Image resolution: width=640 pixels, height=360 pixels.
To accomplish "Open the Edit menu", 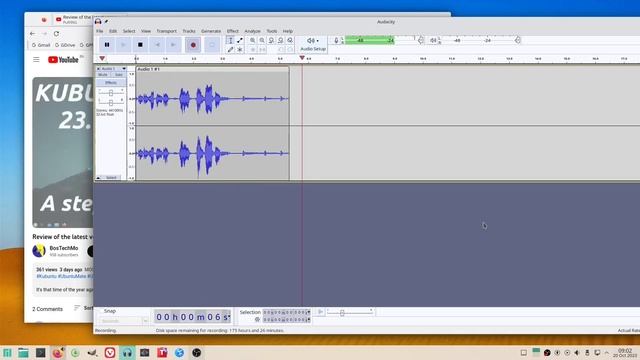I will coord(113,31).
